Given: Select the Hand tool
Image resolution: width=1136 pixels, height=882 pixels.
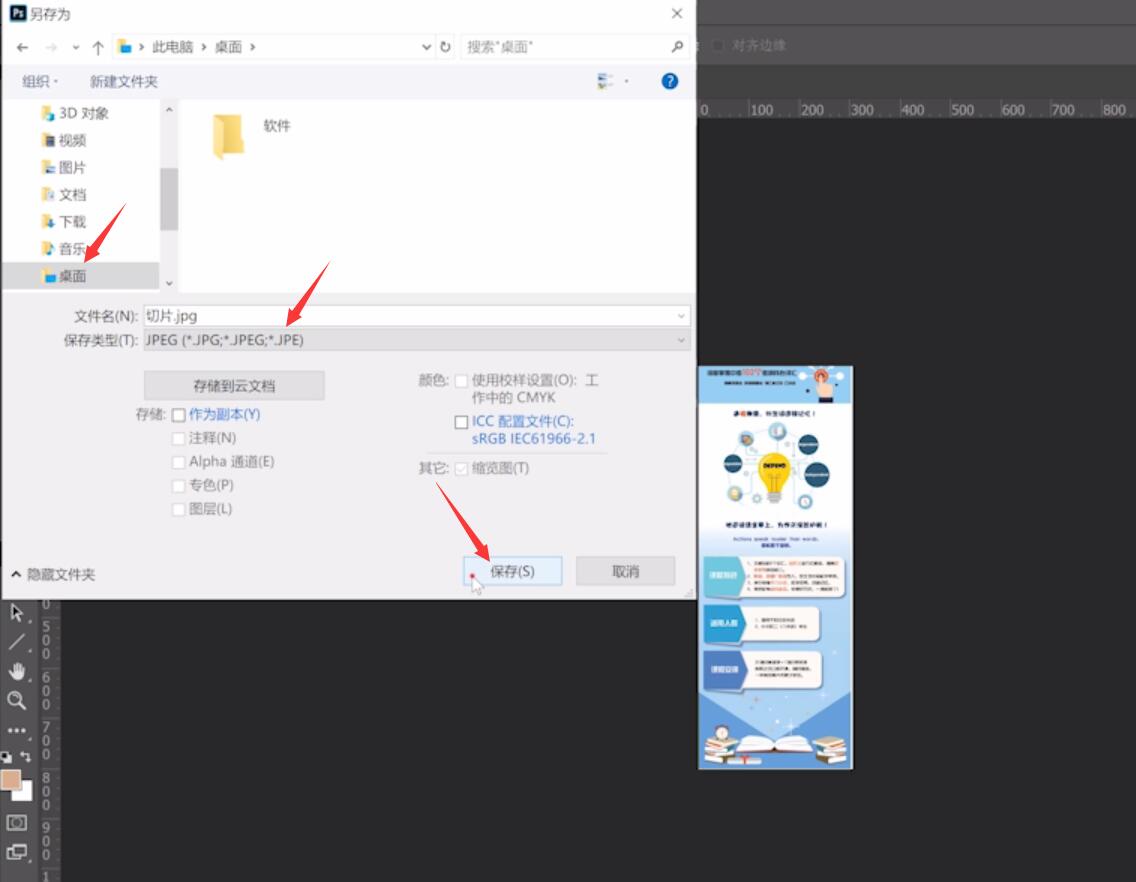Looking at the screenshot, I should tap(17, 671).
